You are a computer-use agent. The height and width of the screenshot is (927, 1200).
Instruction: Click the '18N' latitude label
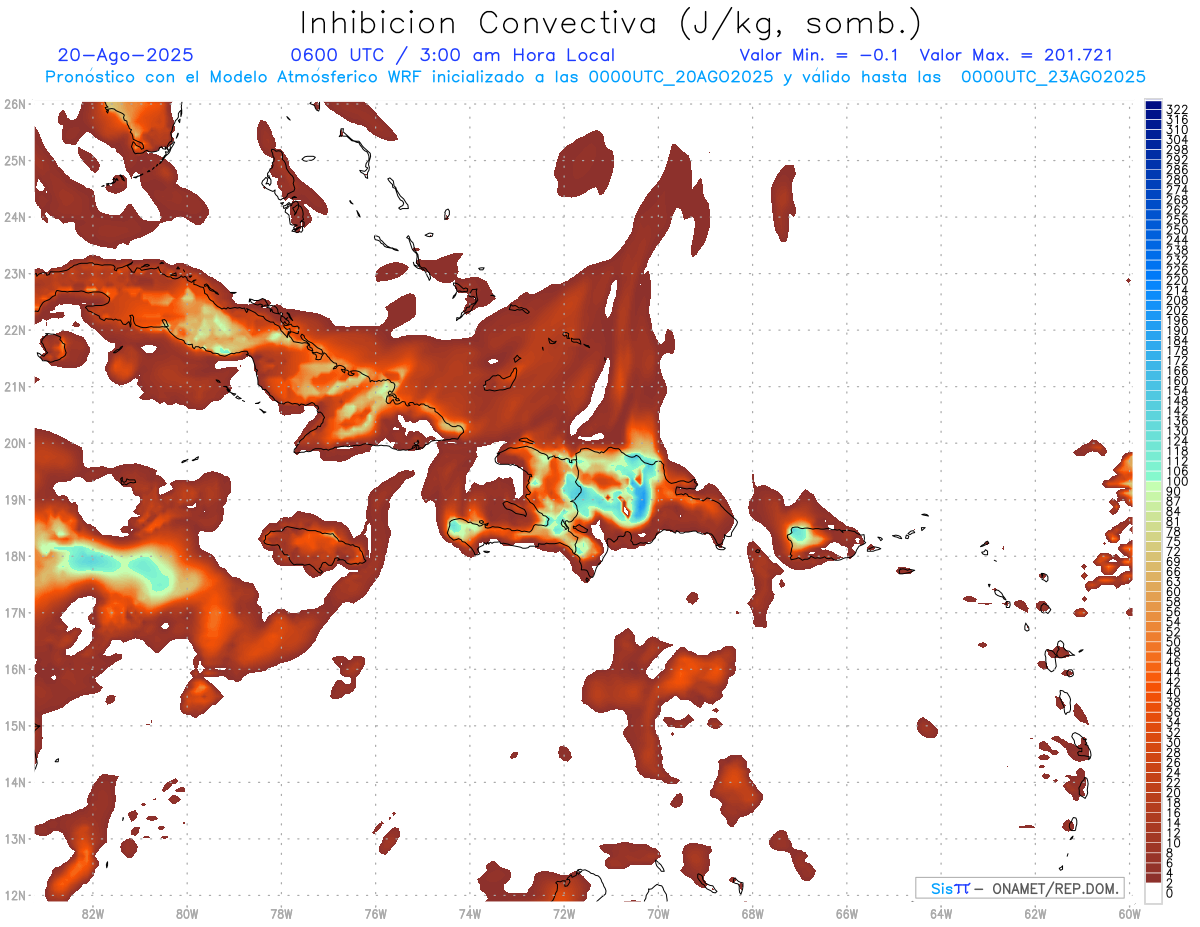click(x=15, y=556)
